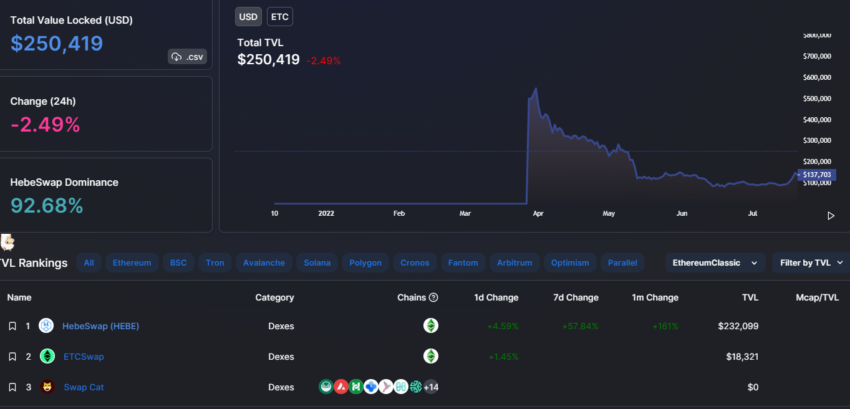The width and height of the screenshot is (850, 409).
Task: Select the $18,321 TVL value
Action: click(x=741, y=356)
